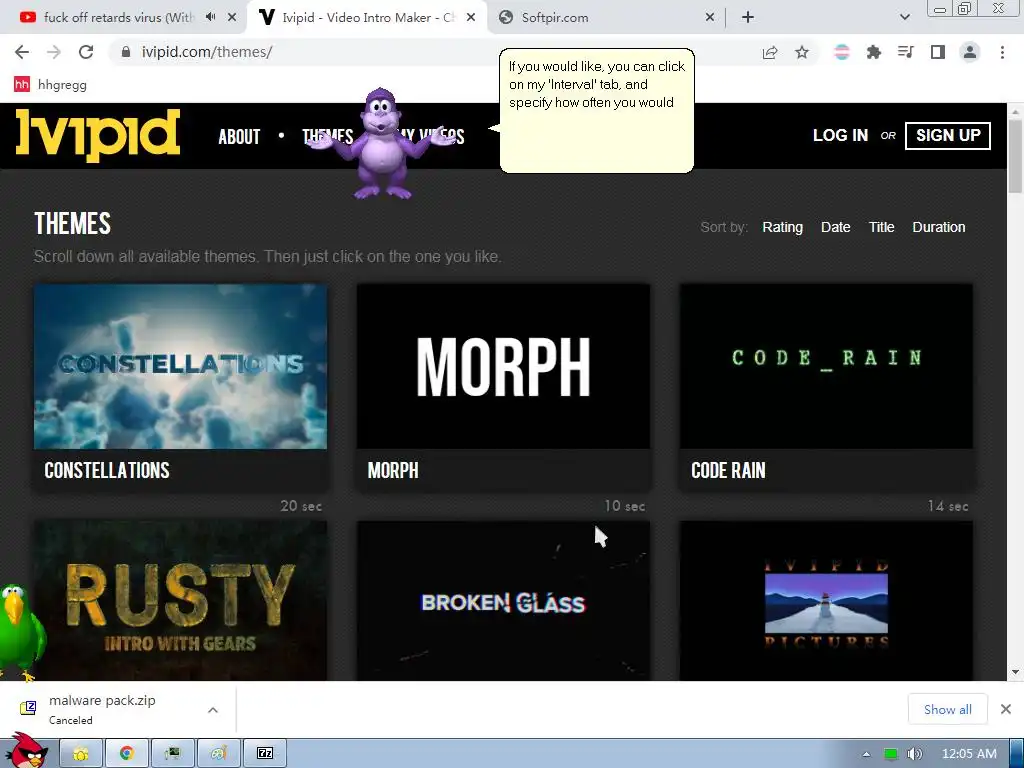
Task: Click Show all downloads button
Action: [947, 709]
